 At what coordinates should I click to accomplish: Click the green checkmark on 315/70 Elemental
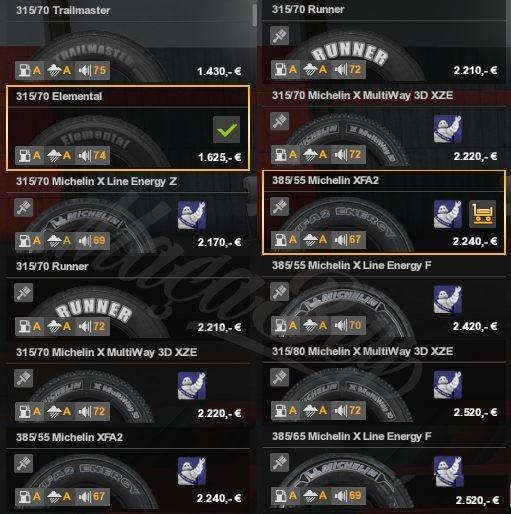[226, 130]
